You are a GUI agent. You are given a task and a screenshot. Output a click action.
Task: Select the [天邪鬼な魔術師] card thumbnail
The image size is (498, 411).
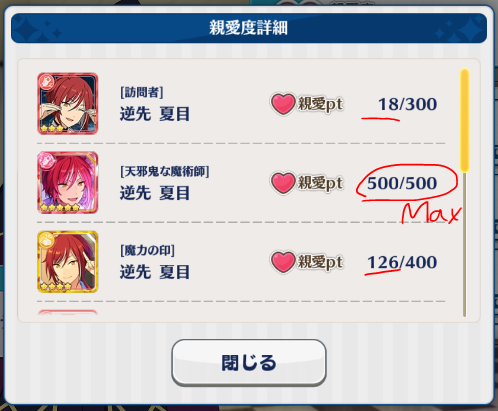68,183
